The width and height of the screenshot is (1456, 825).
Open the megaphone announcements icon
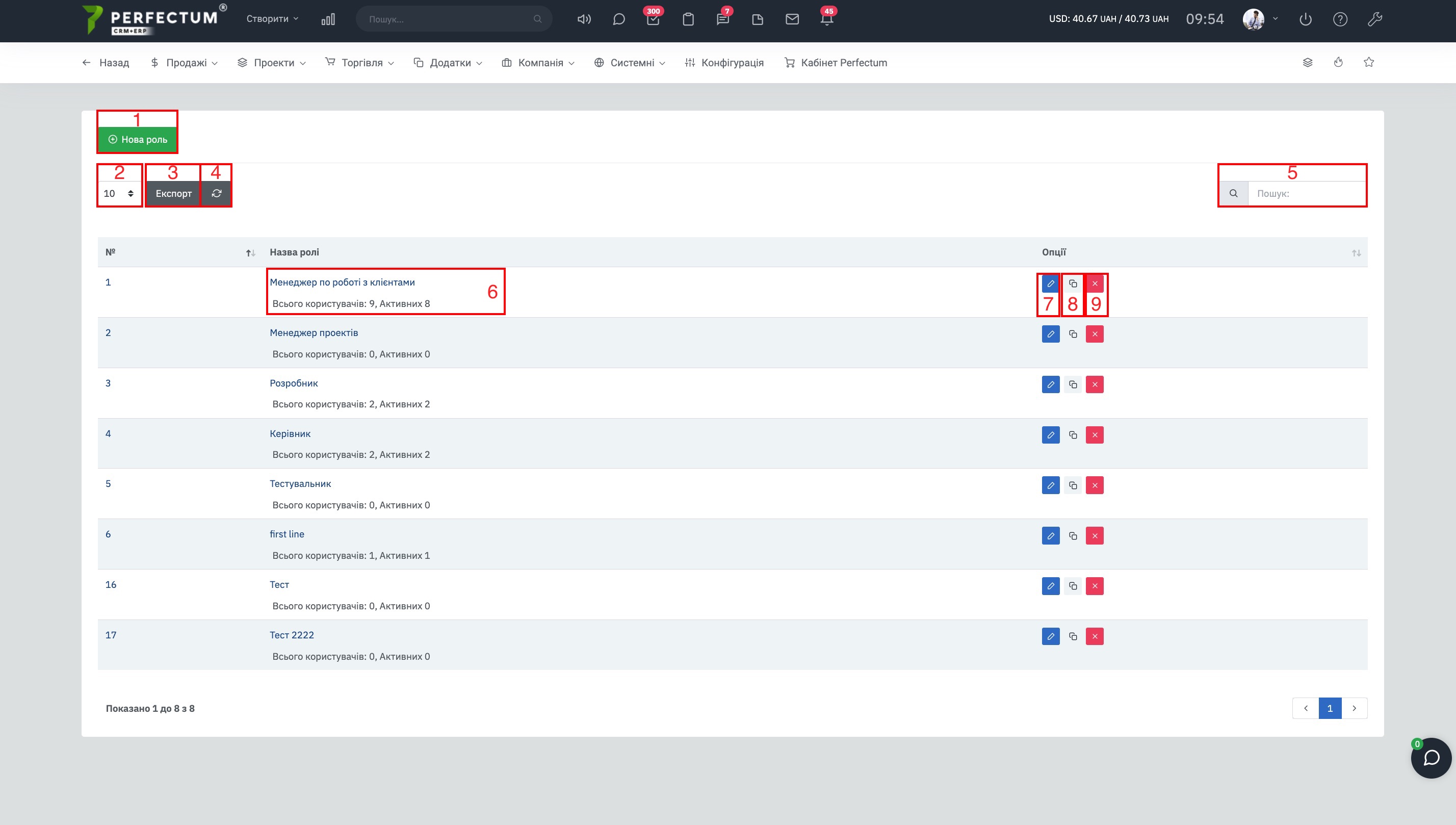pyautogui.click(x=584, y=19)
